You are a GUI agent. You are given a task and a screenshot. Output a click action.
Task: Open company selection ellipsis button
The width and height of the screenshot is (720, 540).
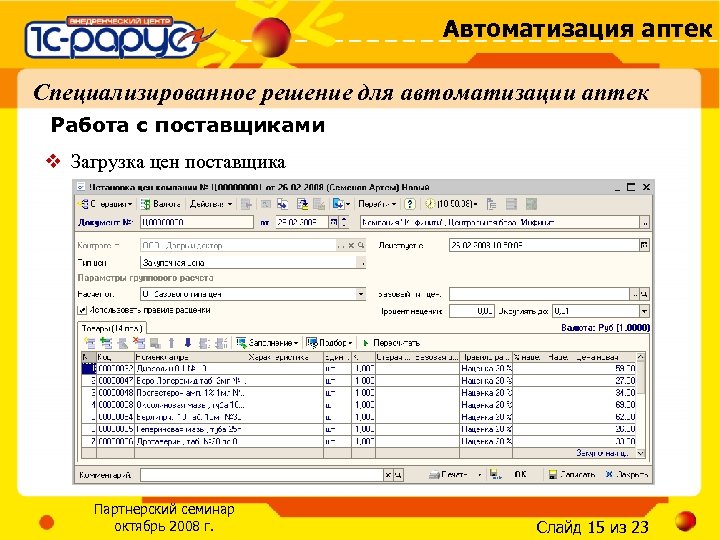click(x=645, y=223)
